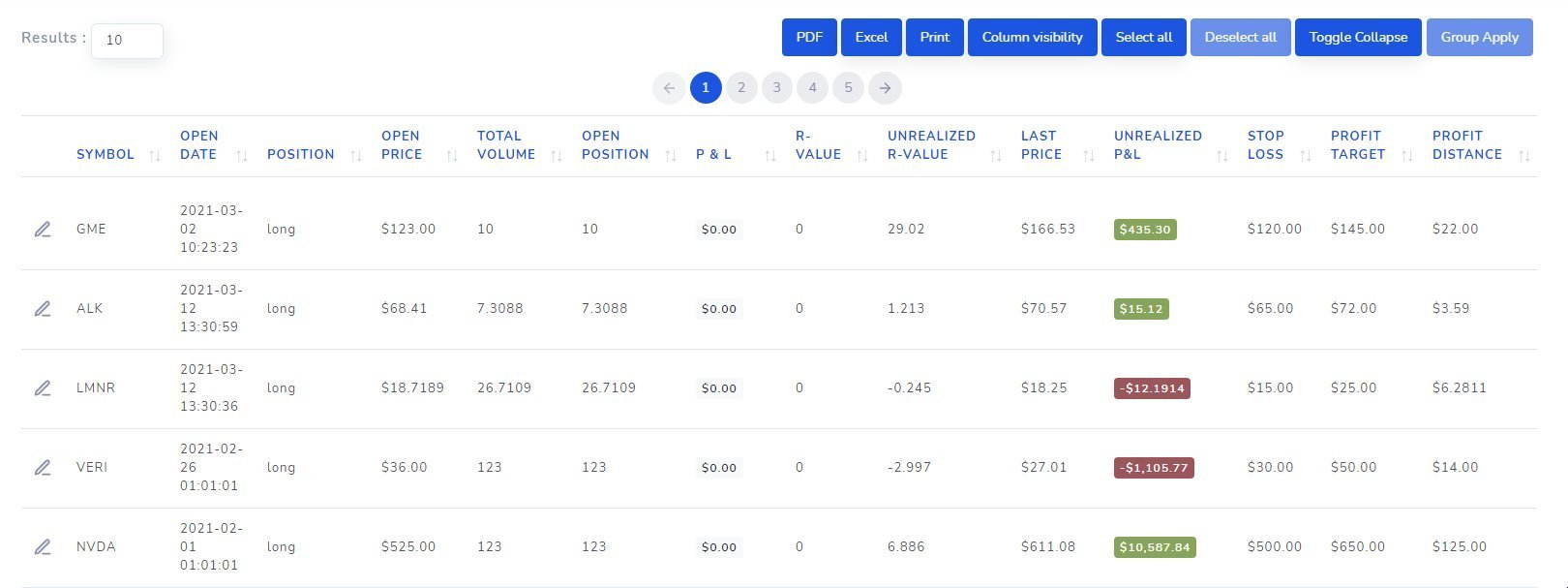Edit the ALK row with pencil icon
Screen dimensions: 1568x588
coord(43,309)
